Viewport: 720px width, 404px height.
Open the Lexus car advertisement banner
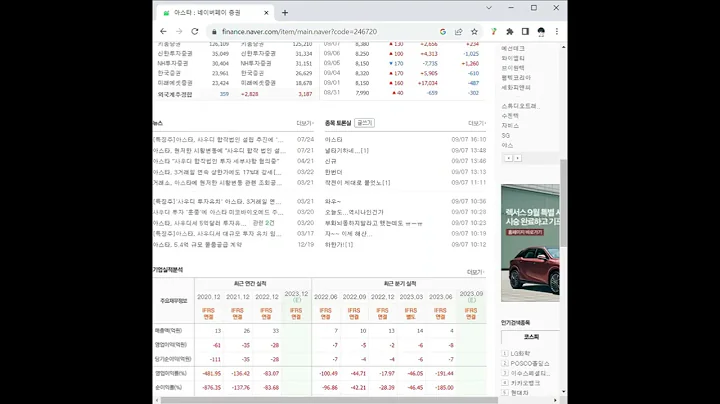530,243
